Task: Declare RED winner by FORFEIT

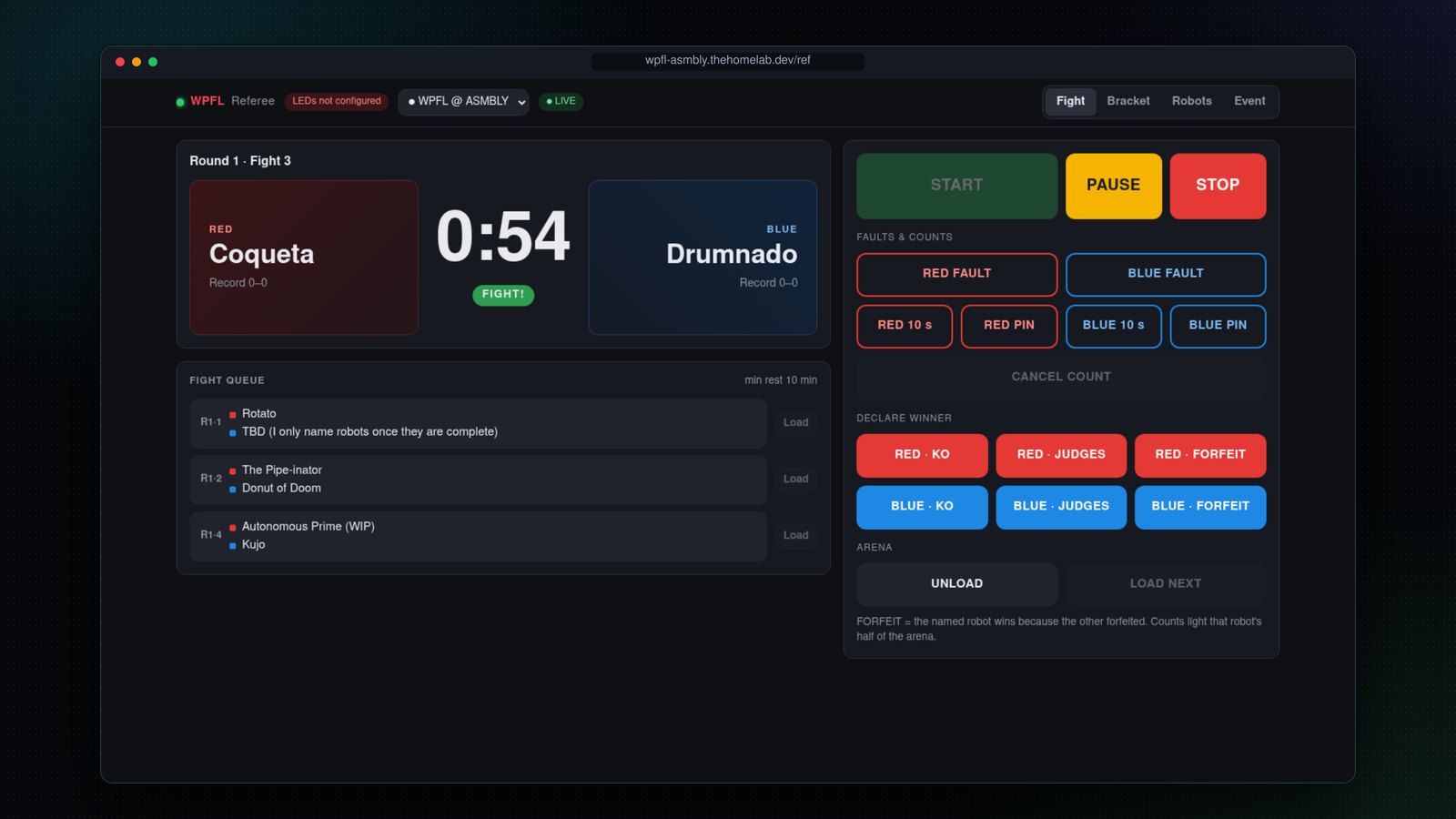Action: tap(1200, 455)
